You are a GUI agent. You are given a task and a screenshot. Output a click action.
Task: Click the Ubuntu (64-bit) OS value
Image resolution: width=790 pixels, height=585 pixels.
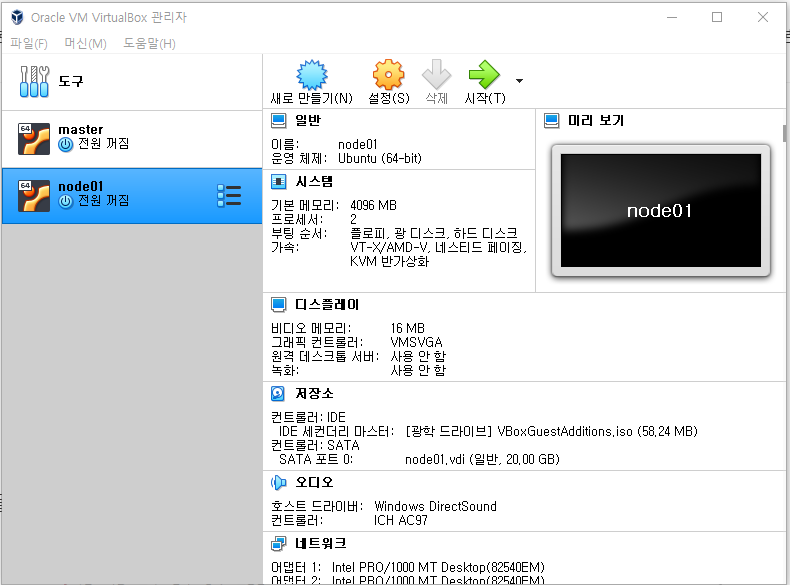(x=379, y=159)
